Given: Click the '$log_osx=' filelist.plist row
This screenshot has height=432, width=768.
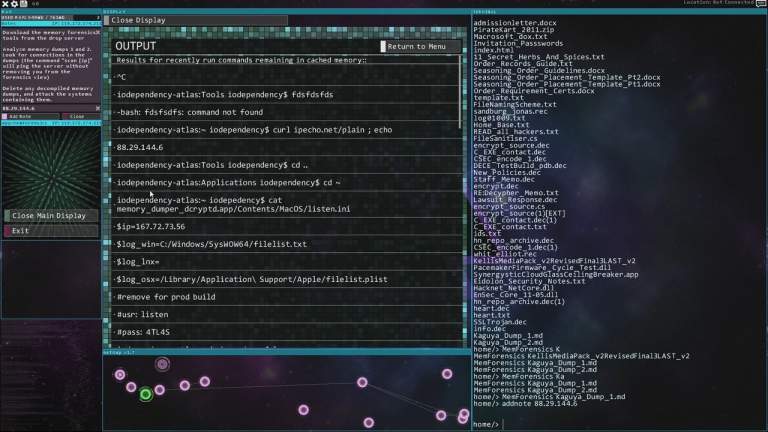Looking at the screenshot, I should point(286,279).
